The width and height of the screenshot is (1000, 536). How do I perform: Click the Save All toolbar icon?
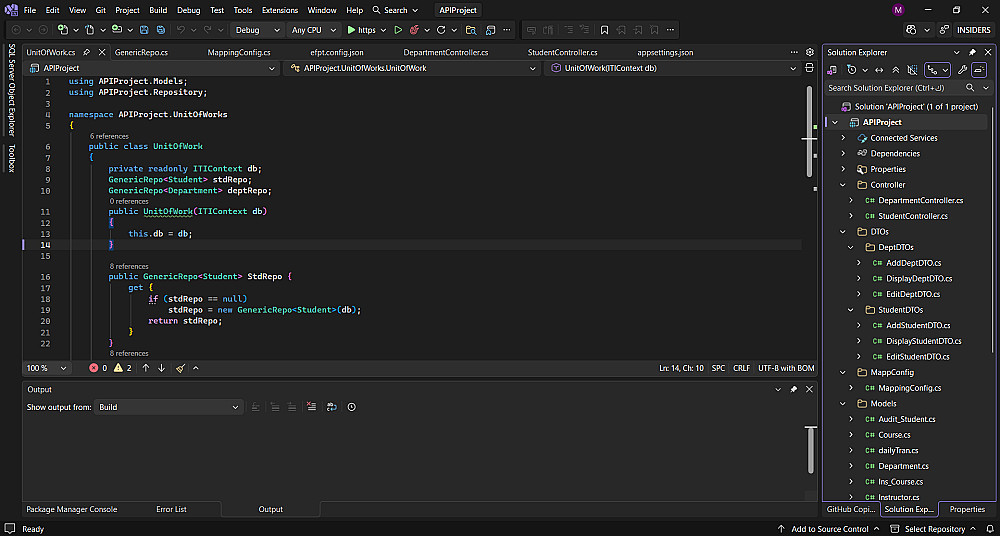[161, 30]
